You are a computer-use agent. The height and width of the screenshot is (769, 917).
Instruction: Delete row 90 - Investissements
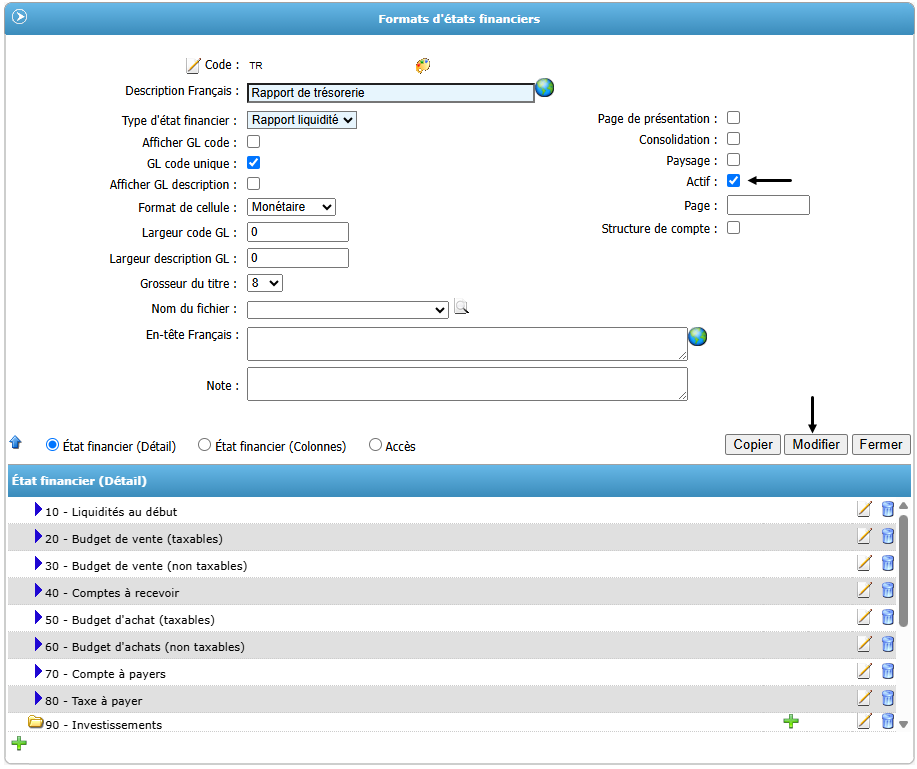(888, 721)
